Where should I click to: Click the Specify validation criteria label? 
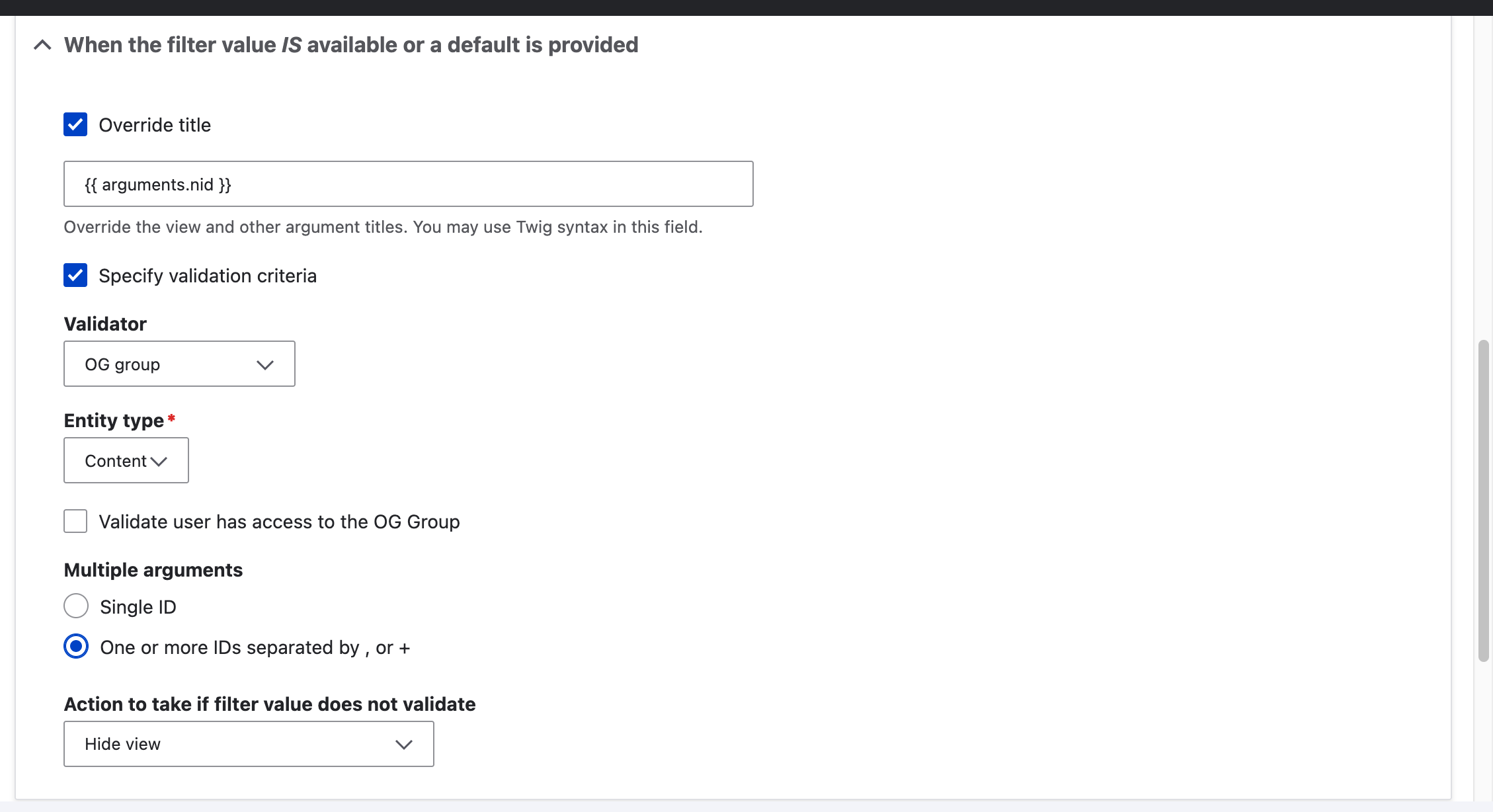pyautogui.click(x=208, y=276)
